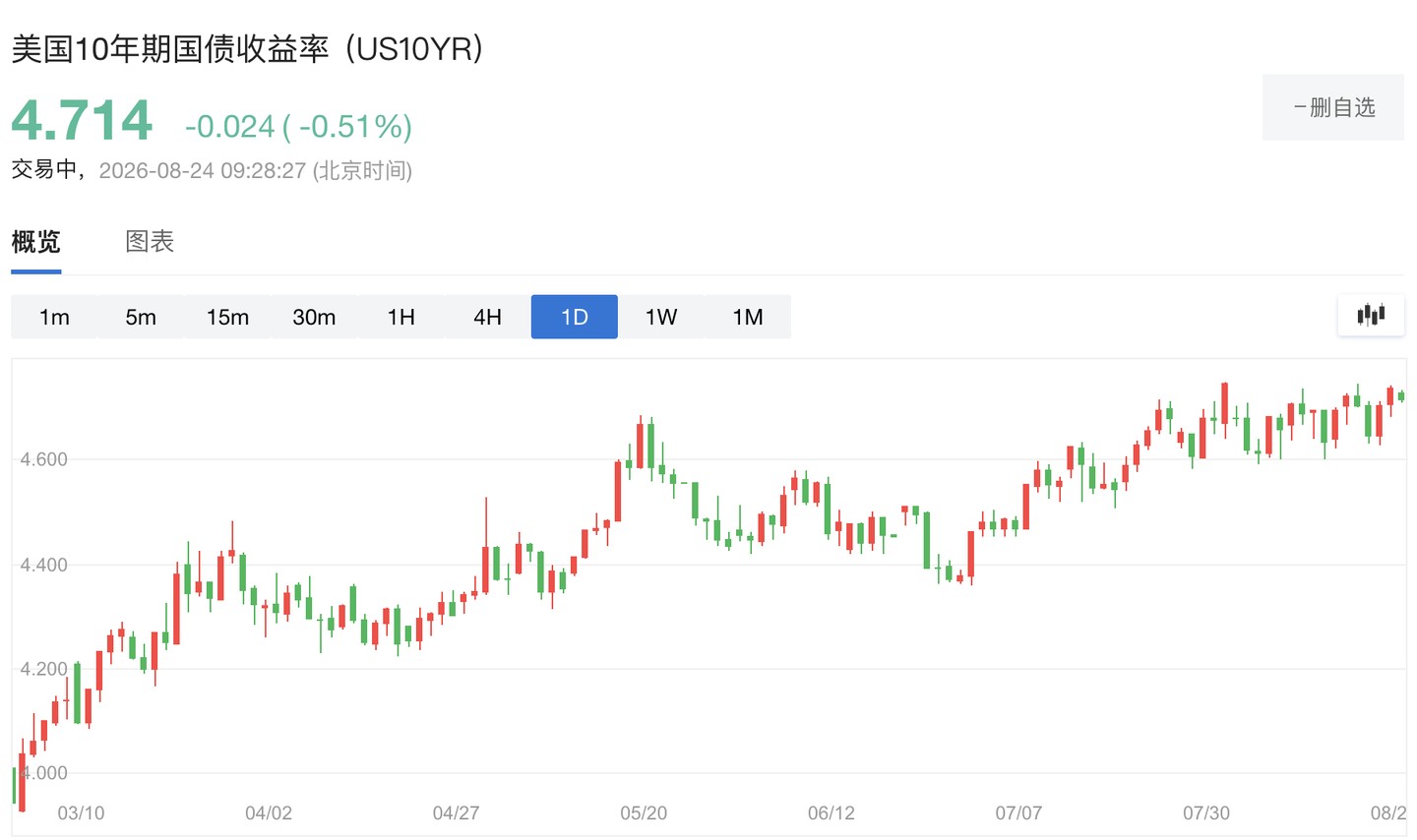Open the candlestick chart type icon
Image resolution: width=1417 pixels, height=840 pixels.
1371,316
